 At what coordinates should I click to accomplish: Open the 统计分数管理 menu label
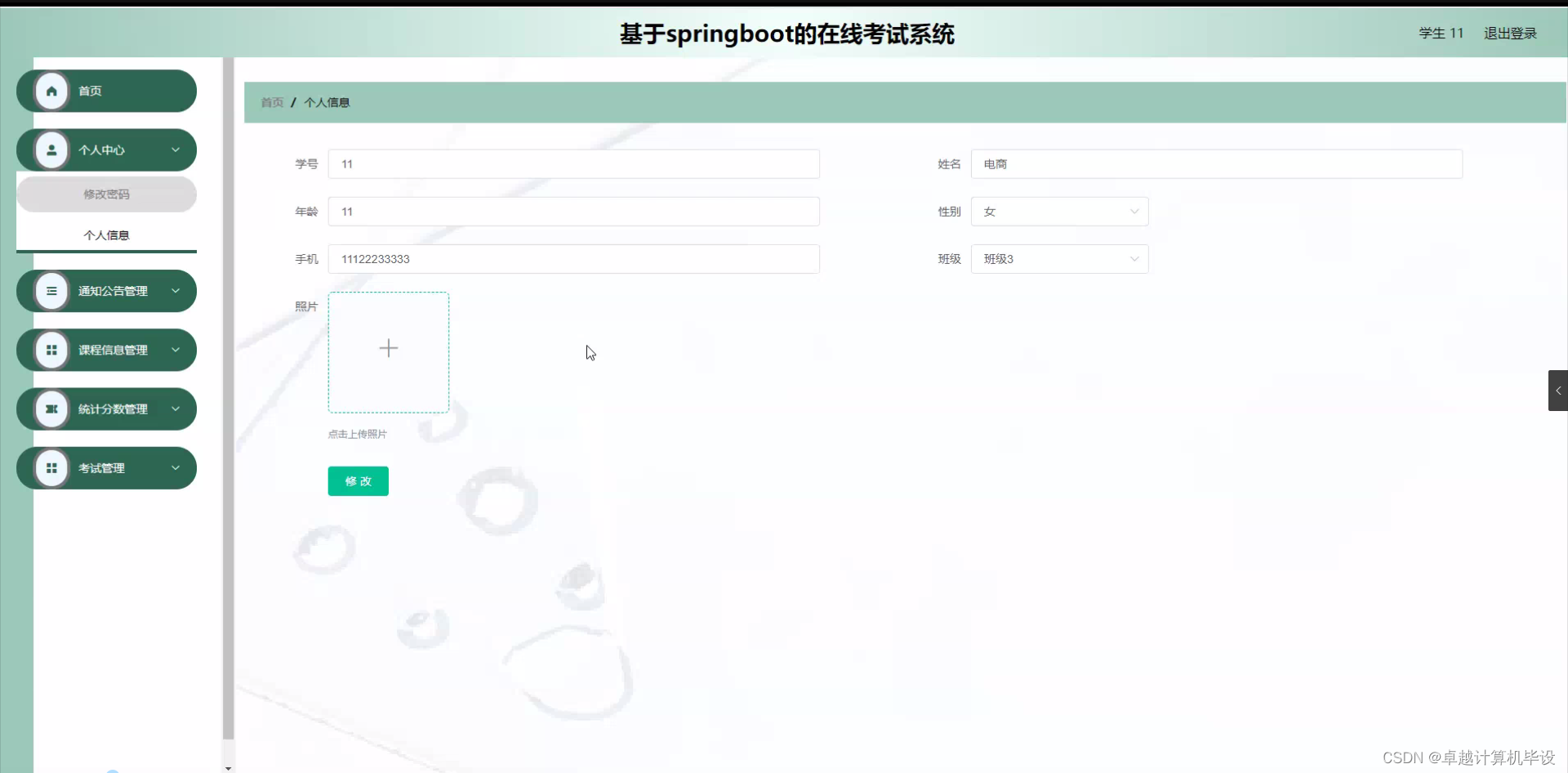click(x=113, y=409)
